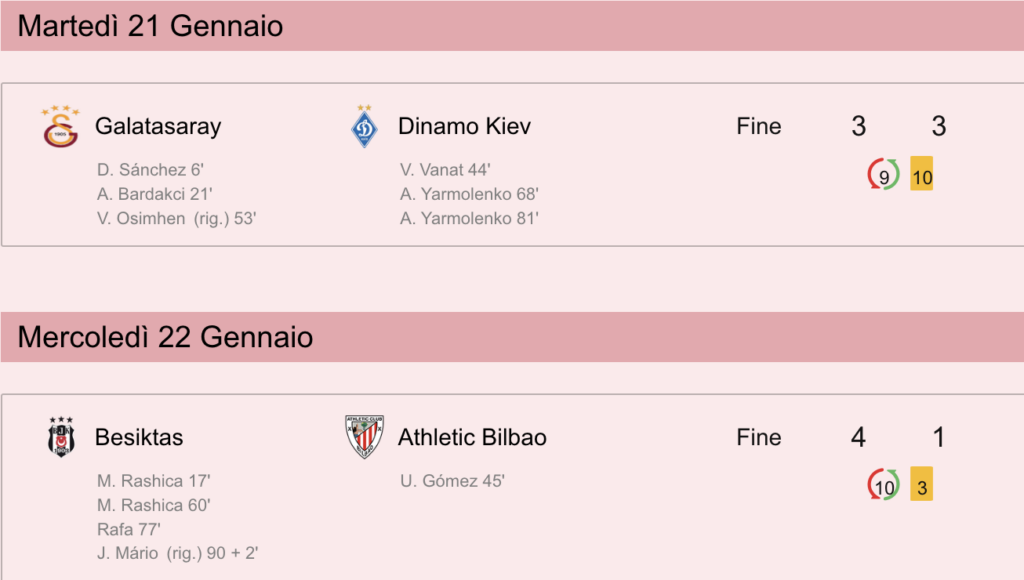Click A. Yarmolenko 81' goal entry

469,219
